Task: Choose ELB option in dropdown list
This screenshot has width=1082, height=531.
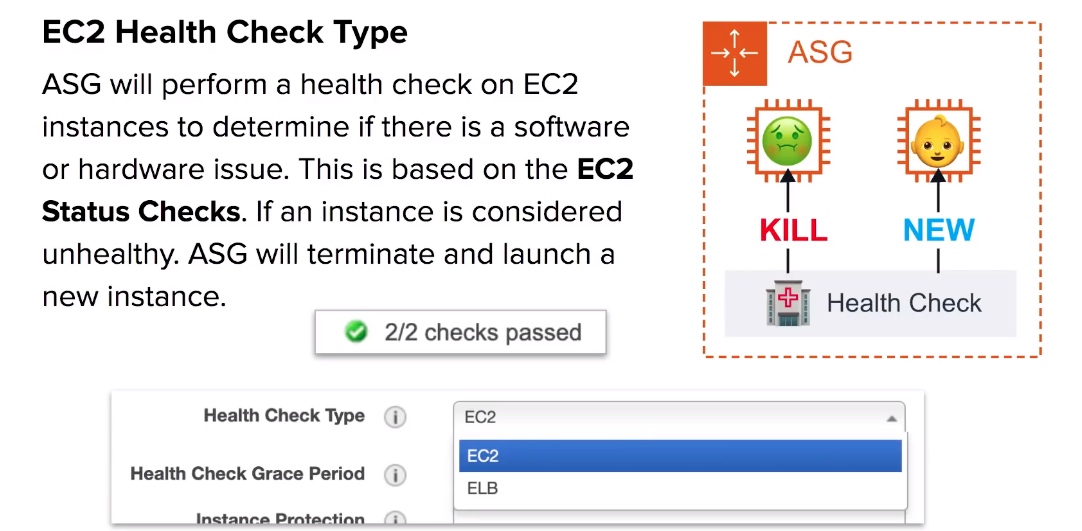Action: click(680, 489)
